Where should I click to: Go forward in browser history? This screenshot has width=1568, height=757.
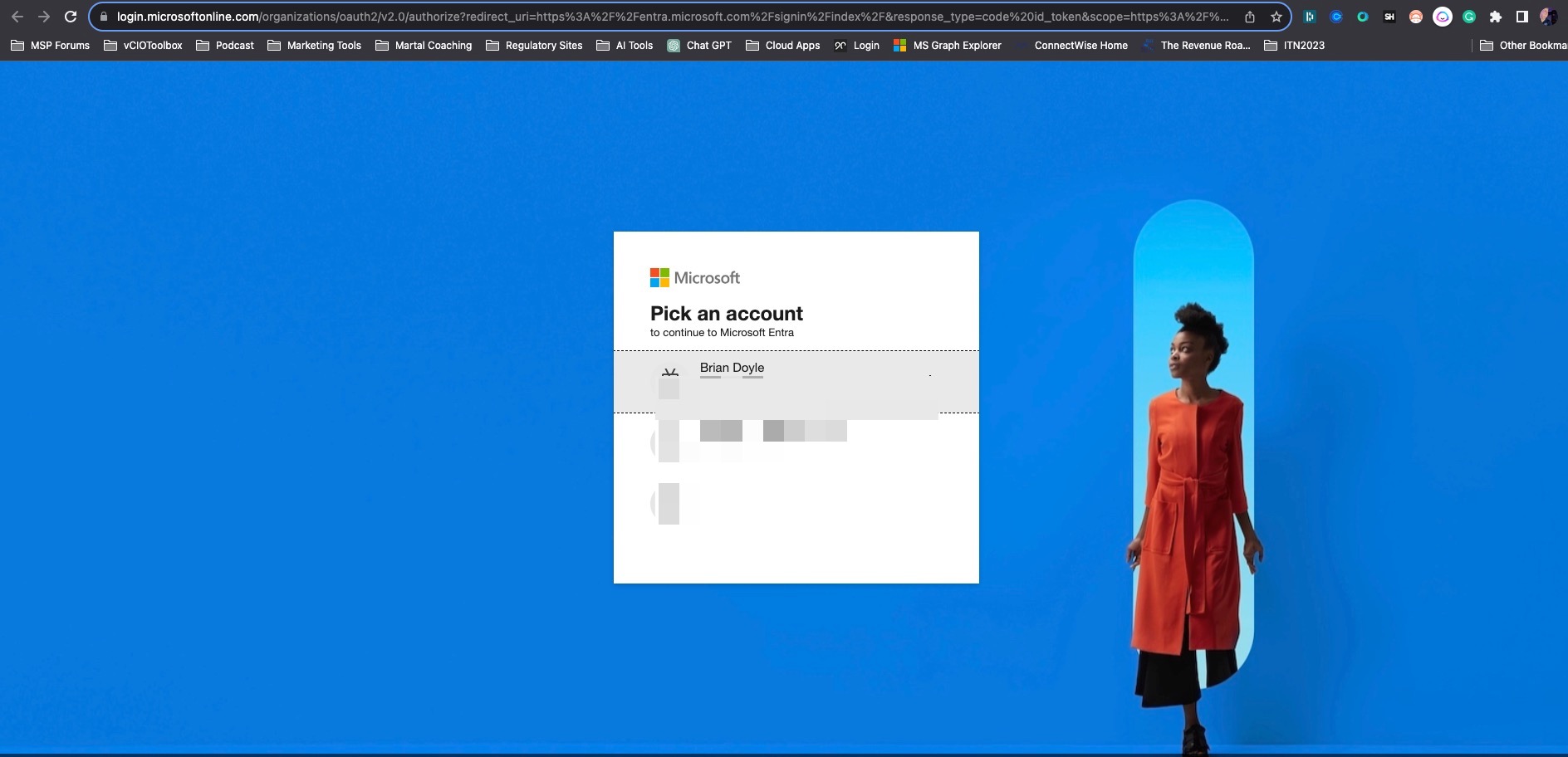point(44,17)
